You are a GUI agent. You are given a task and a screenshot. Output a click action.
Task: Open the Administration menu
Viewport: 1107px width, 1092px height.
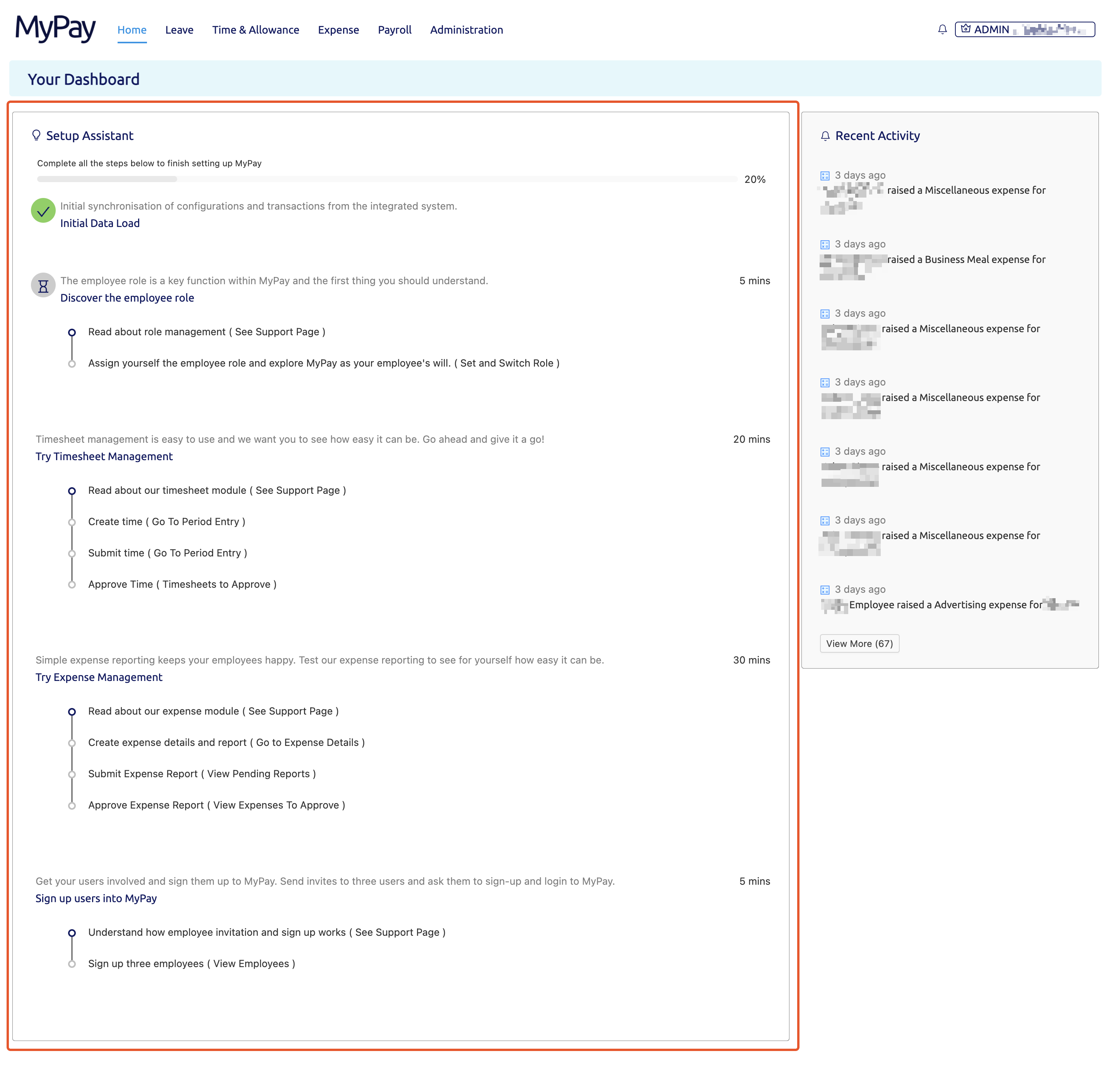tap(466, 30)
